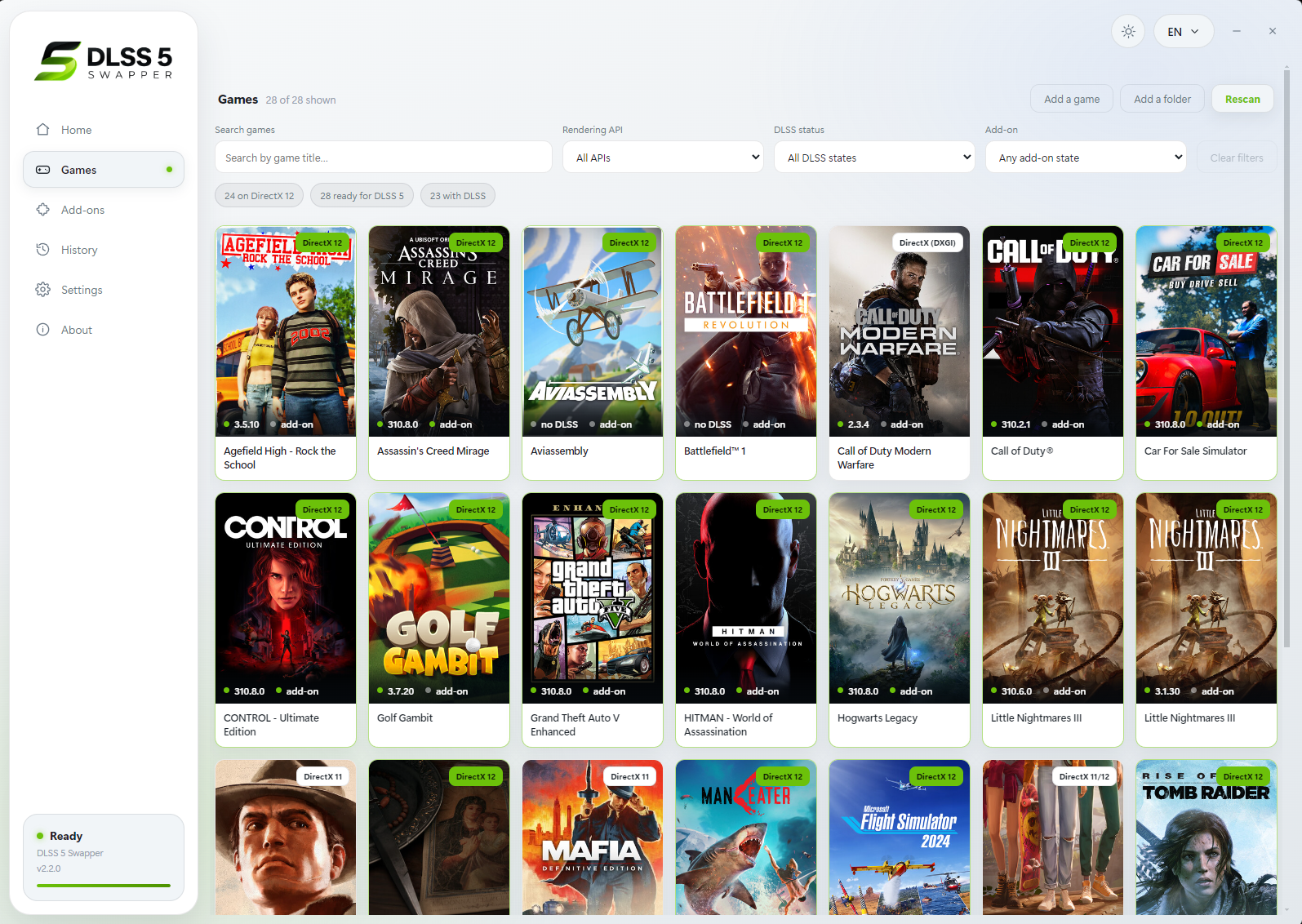The height and width of the screenshot is (924, 1302).
Task: Open the About page
Action: (104, 330)
